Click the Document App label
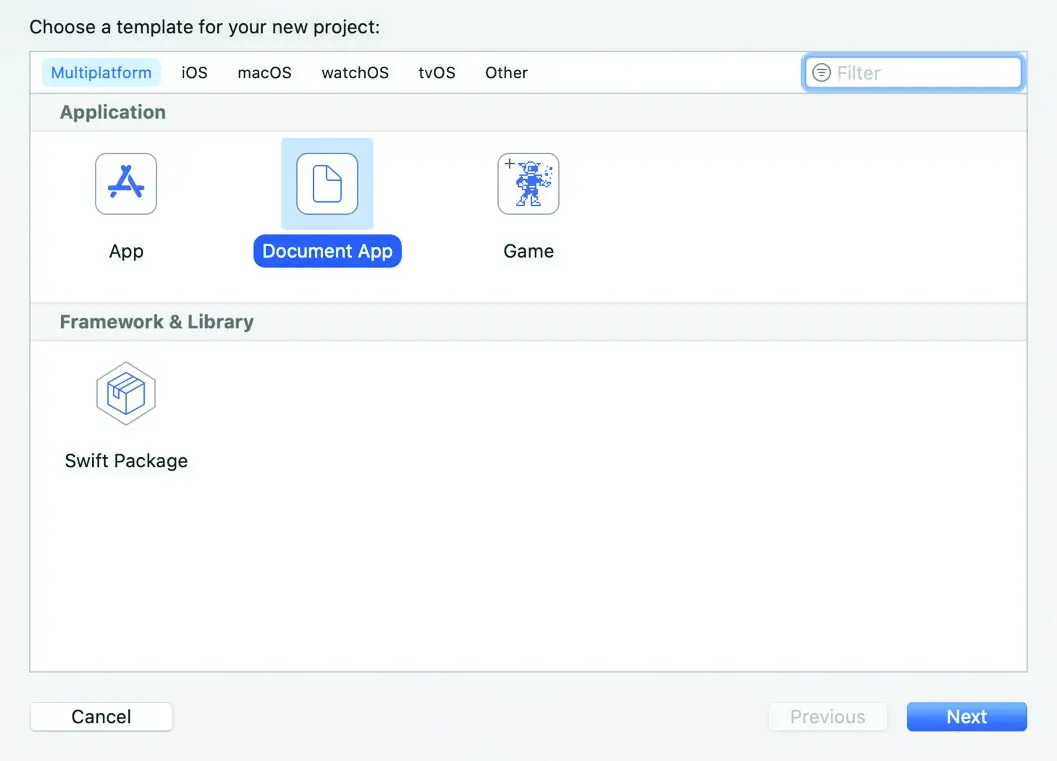Screen dimensions: 1057x761 (x=327, y=251)
